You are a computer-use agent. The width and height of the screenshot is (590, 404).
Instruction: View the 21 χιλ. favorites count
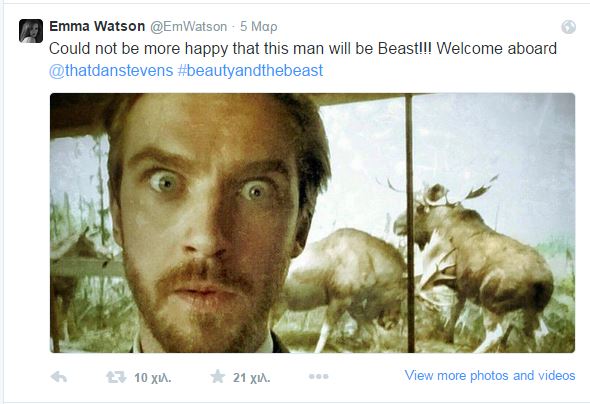[x=251, y=378]
